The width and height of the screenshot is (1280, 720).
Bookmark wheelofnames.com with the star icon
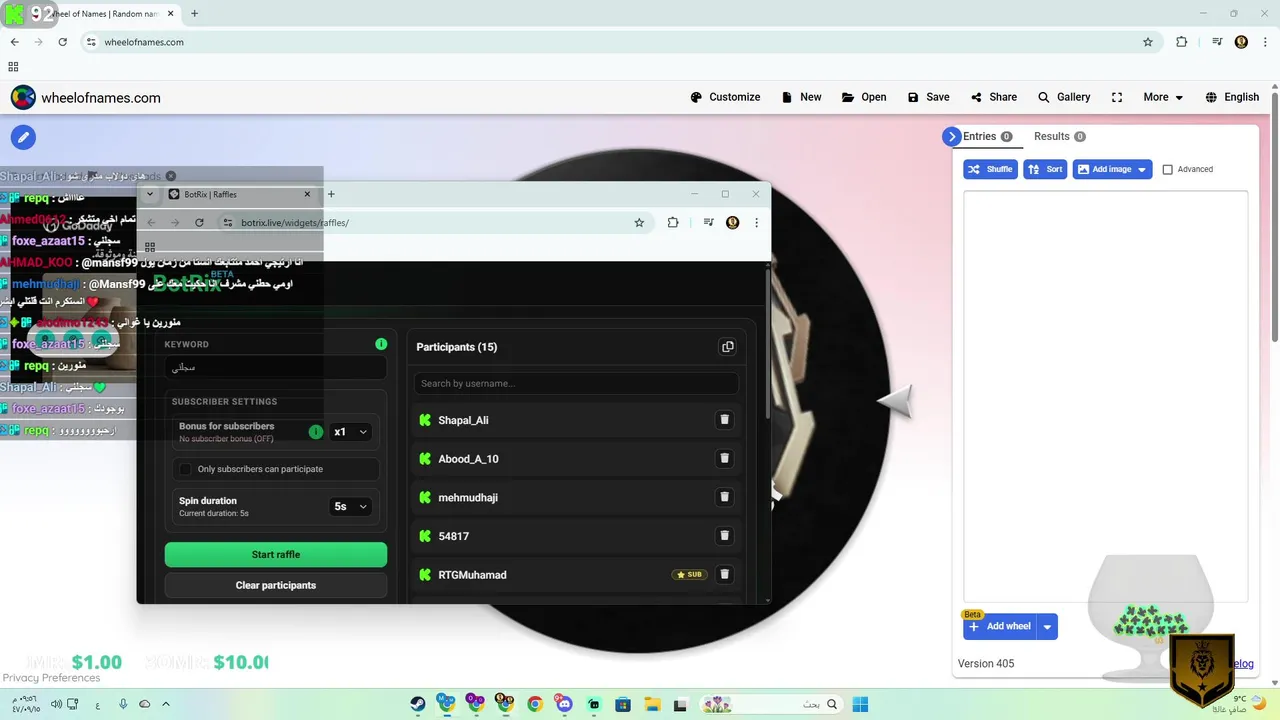[x=1148, y=42]
